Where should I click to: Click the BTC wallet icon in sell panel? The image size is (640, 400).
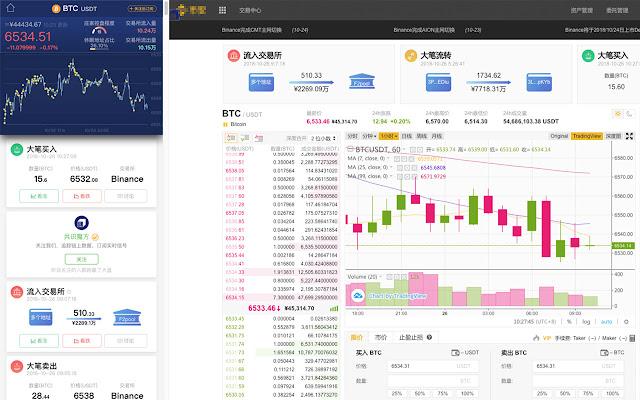[x=604, y=353]
